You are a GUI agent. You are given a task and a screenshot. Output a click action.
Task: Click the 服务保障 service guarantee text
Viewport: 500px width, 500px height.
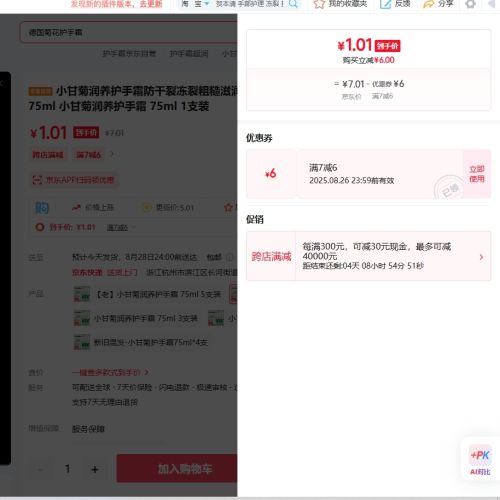click(88, 429)
